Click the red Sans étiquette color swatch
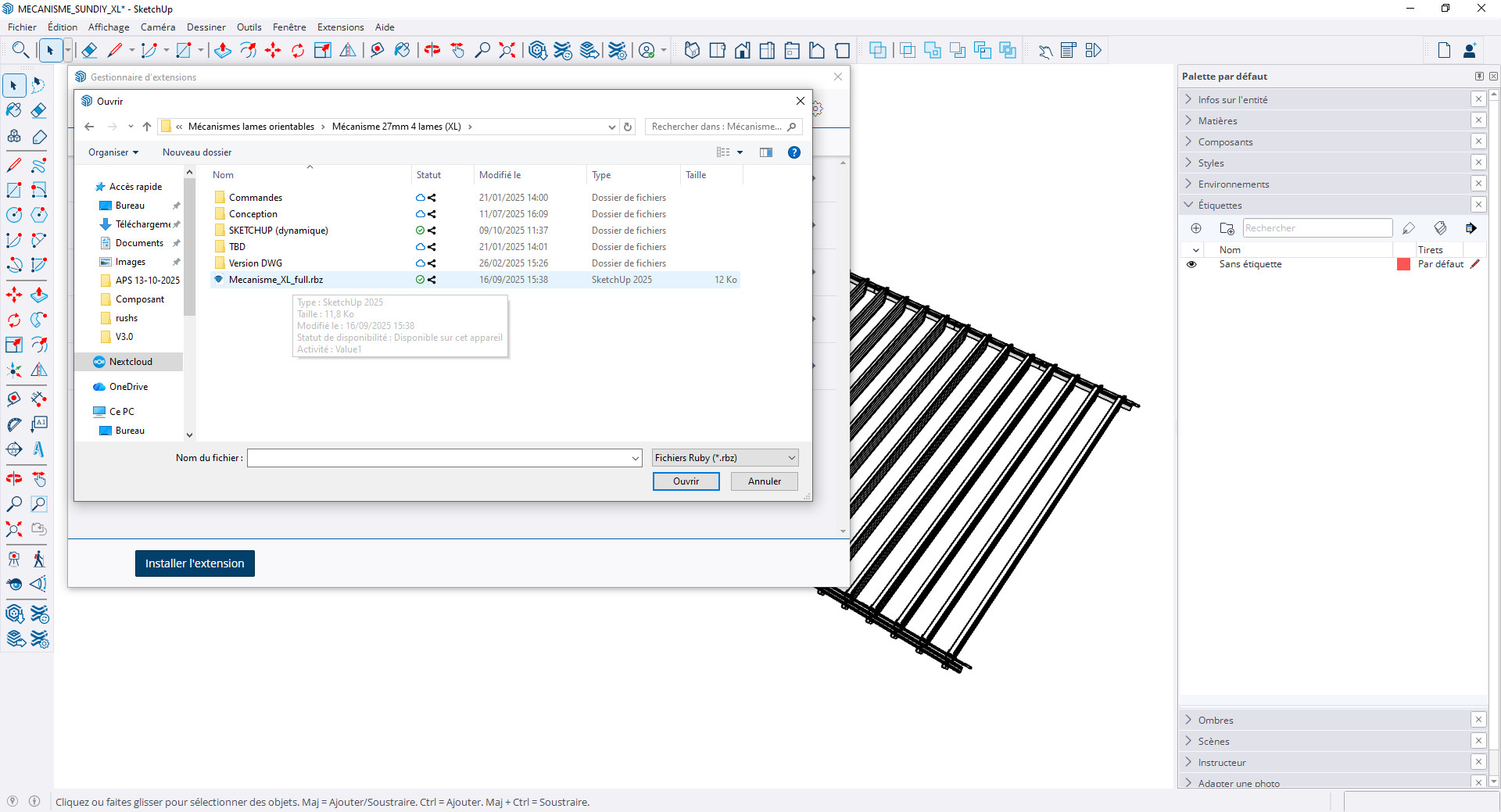Screen dimensions: 1501x812 [x=1403, y=264]
